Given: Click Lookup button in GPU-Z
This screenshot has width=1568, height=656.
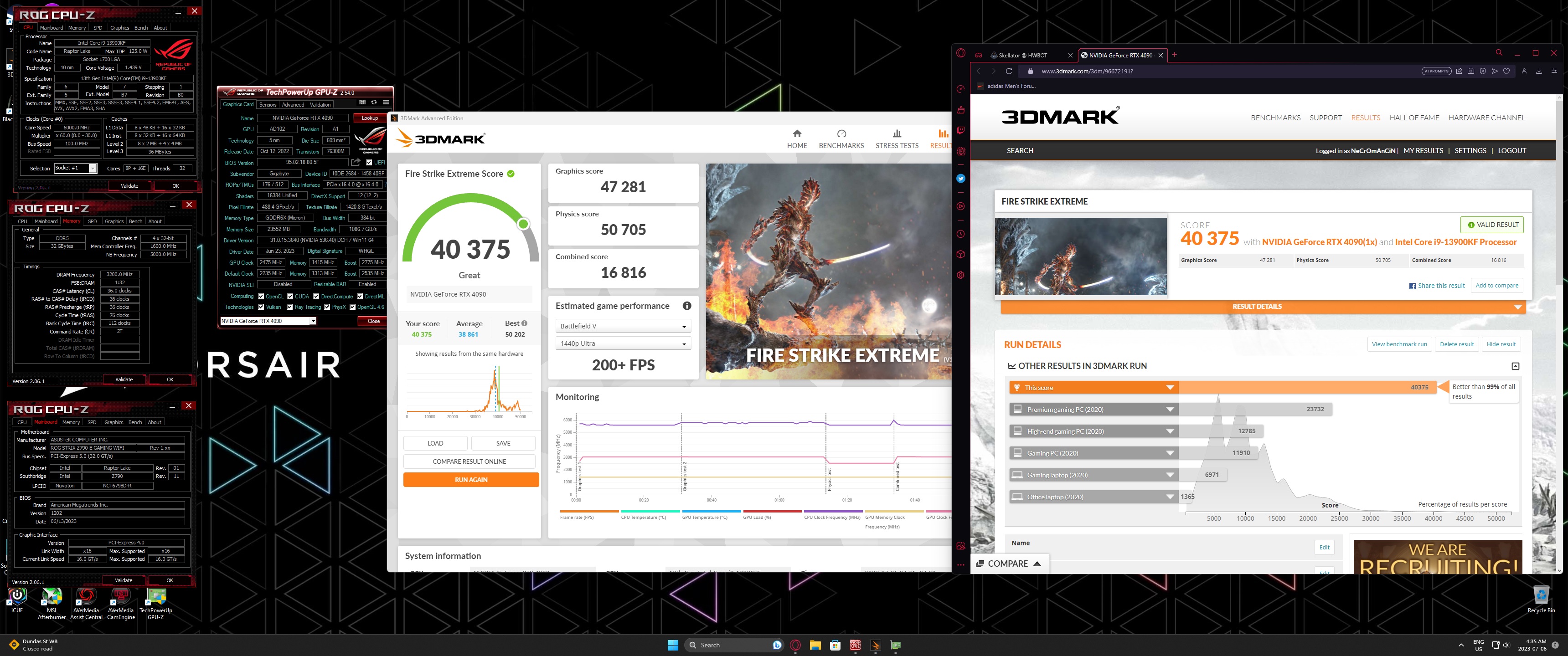Looking at the screenshot, I should coord(370,118).
